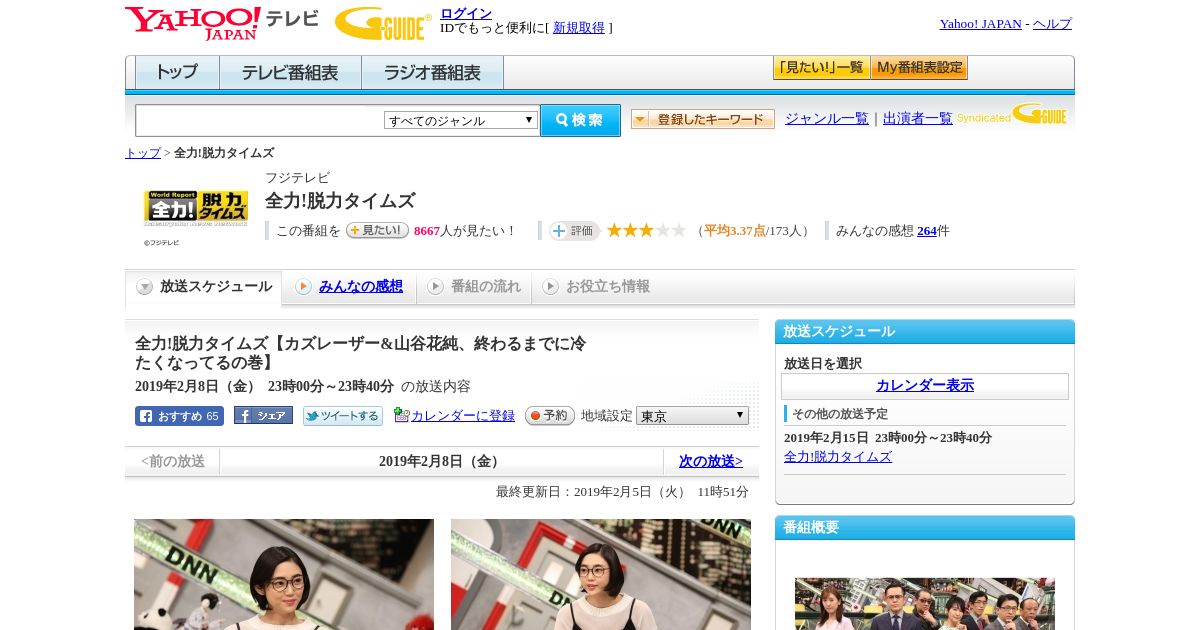This screenshot has width=1200, height=630.
Task: Open My番組表設定
Action: click(919, 68)
